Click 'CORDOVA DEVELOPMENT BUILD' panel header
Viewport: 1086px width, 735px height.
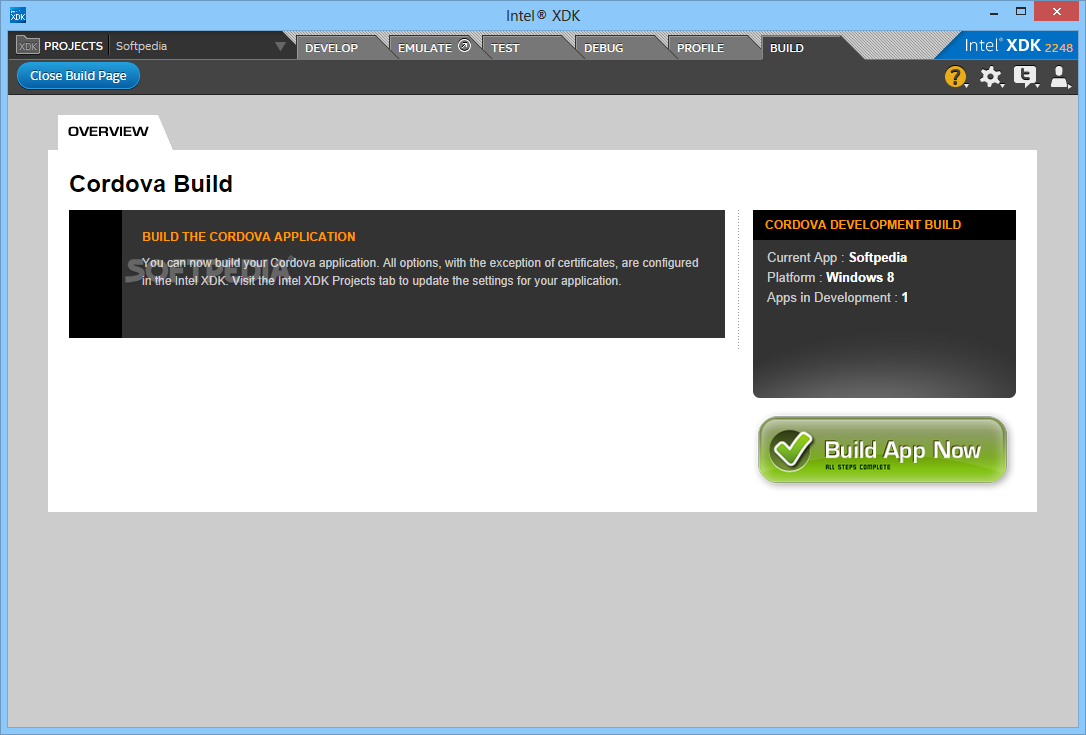click(x=884, y=224)
